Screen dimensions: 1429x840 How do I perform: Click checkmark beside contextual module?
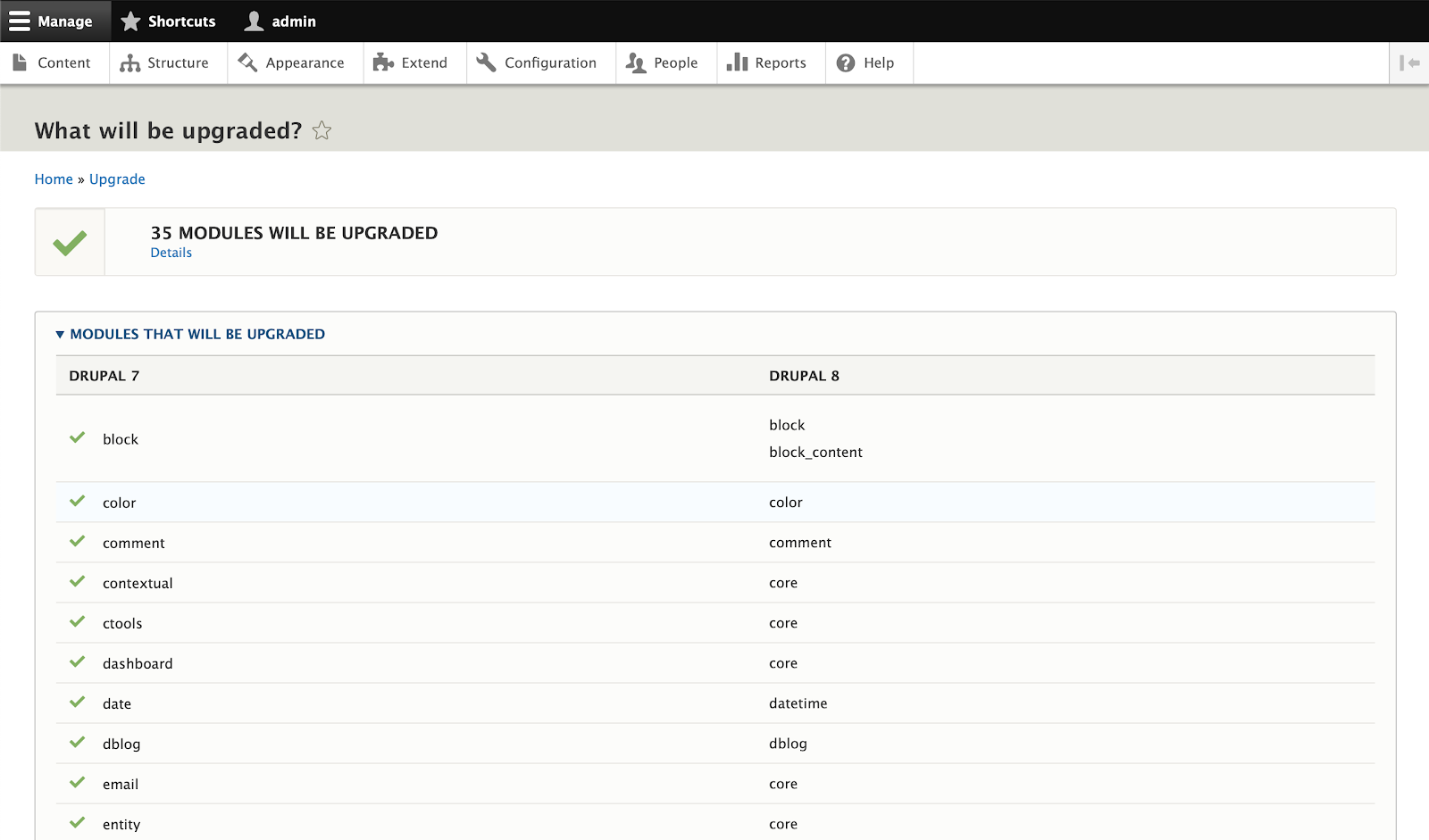78,581
